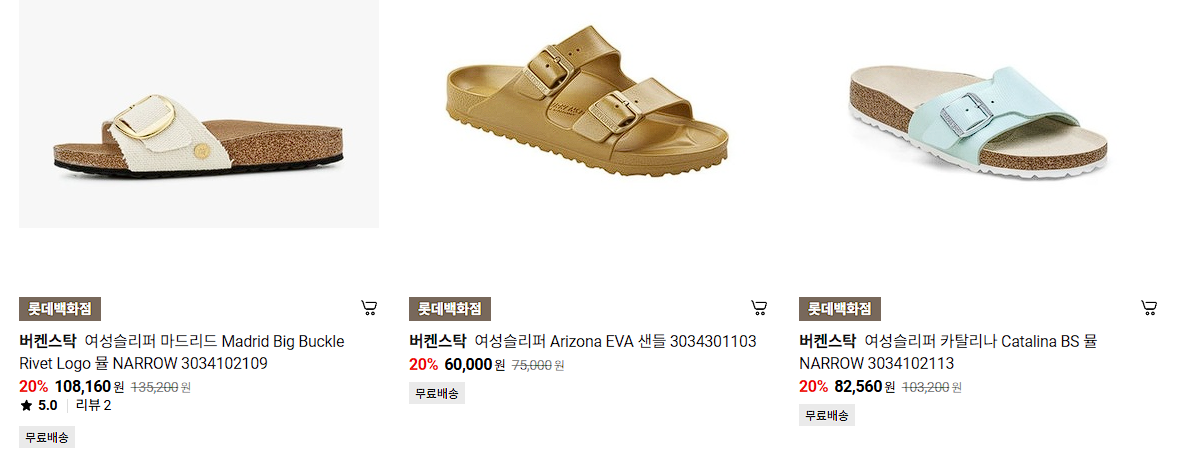The image size is (1189, 450).
Task: Click 롯데백화점 badge above Arizona EVA listing
Action: [450, 309]
